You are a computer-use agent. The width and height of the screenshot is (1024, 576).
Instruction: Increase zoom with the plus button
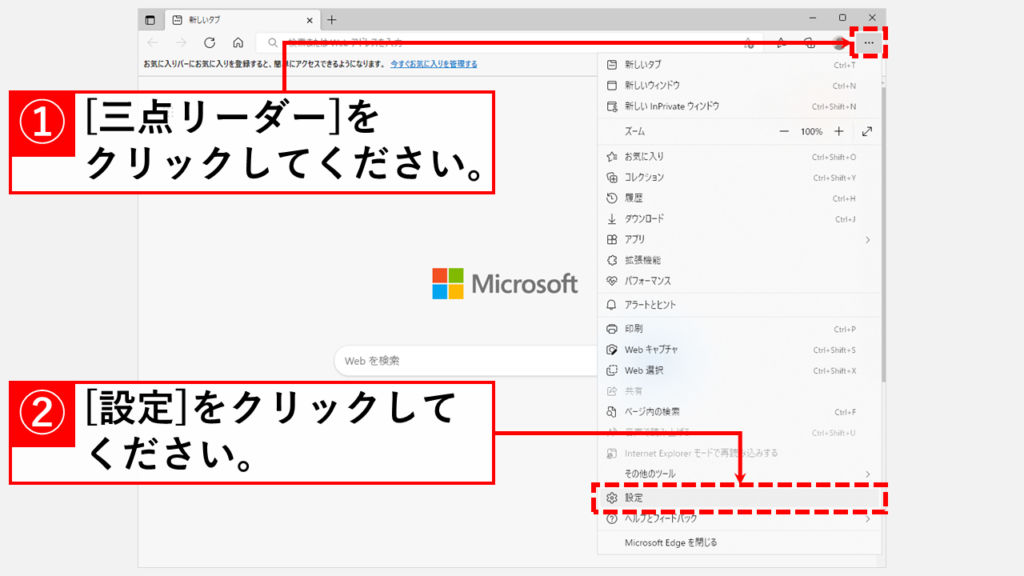(838, 131)
